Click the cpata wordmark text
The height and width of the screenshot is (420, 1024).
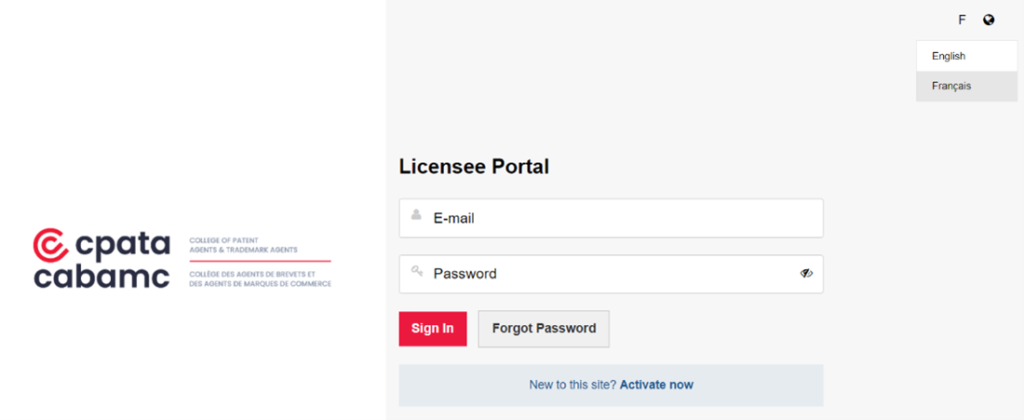(122, 245)
